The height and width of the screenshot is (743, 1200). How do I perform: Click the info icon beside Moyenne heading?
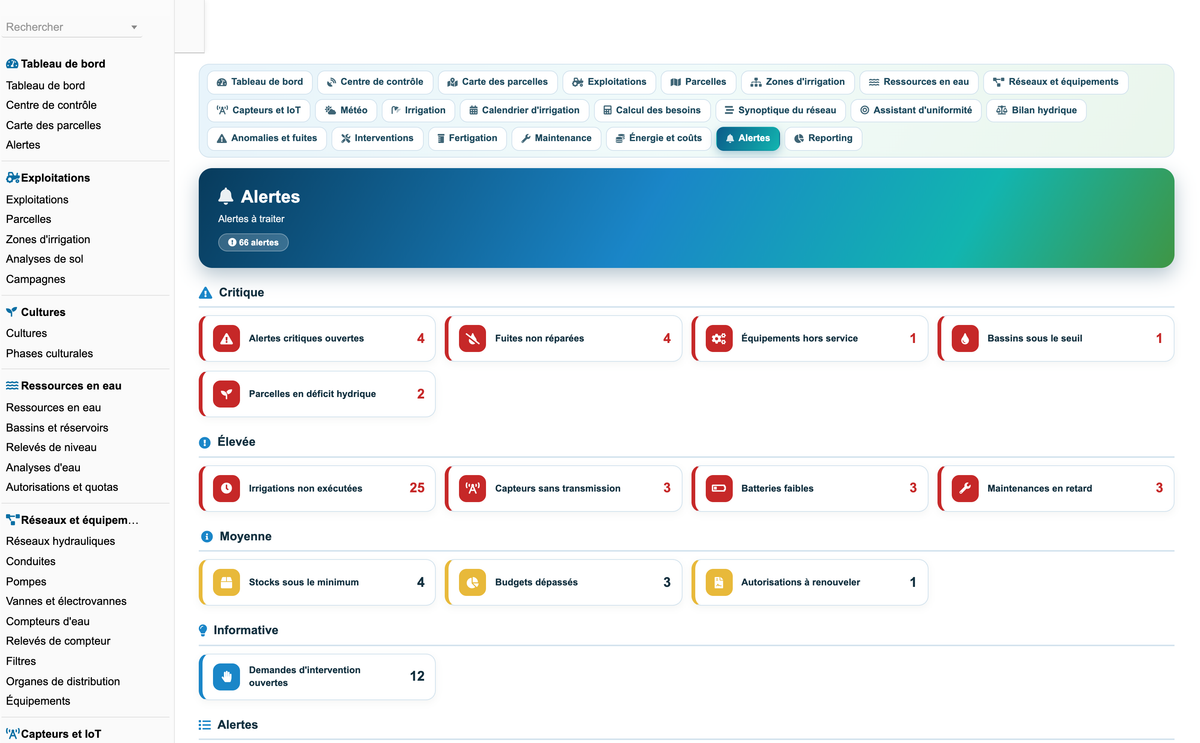[x=206, y=537]
